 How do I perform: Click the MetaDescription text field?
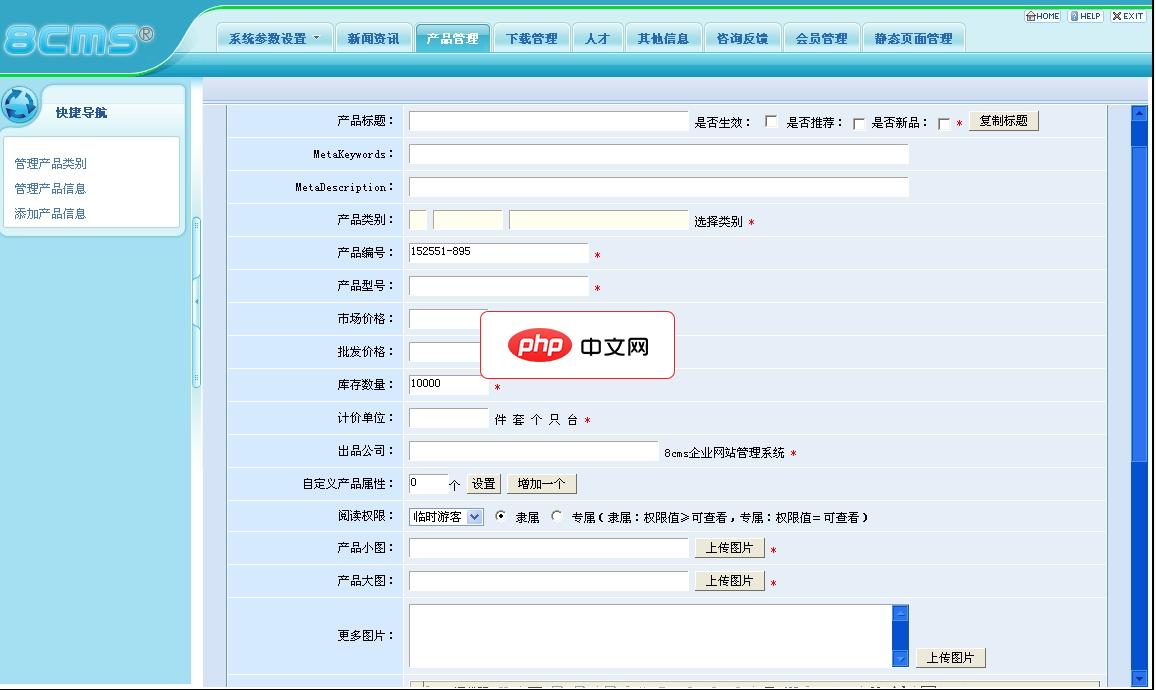658,187
